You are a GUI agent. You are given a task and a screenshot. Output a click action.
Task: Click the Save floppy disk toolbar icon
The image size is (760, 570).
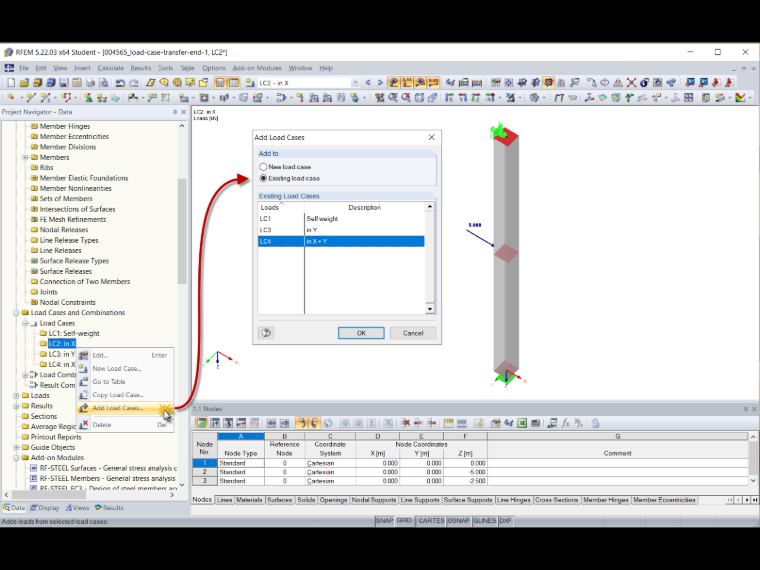point(64,83)
